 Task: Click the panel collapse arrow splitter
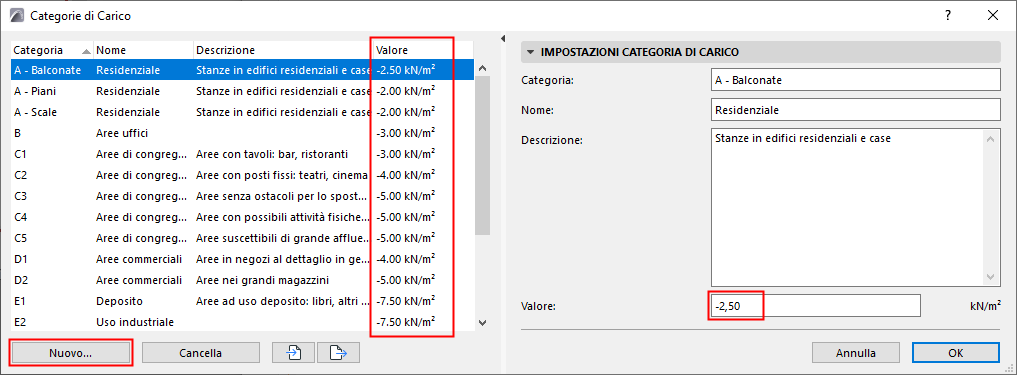[504, 39]
